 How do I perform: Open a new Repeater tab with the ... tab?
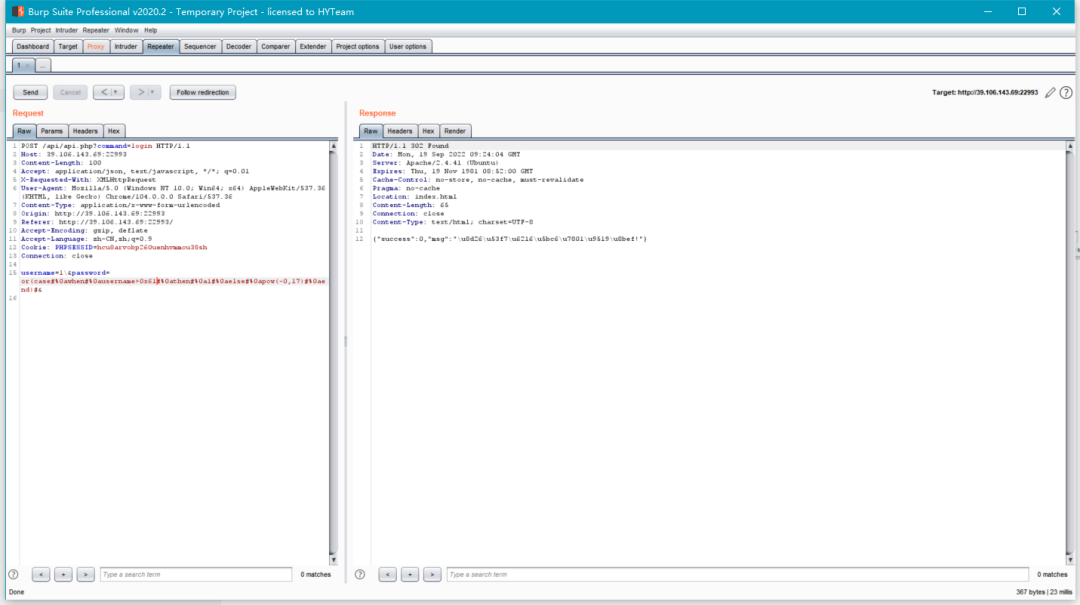tap(43, 65)
